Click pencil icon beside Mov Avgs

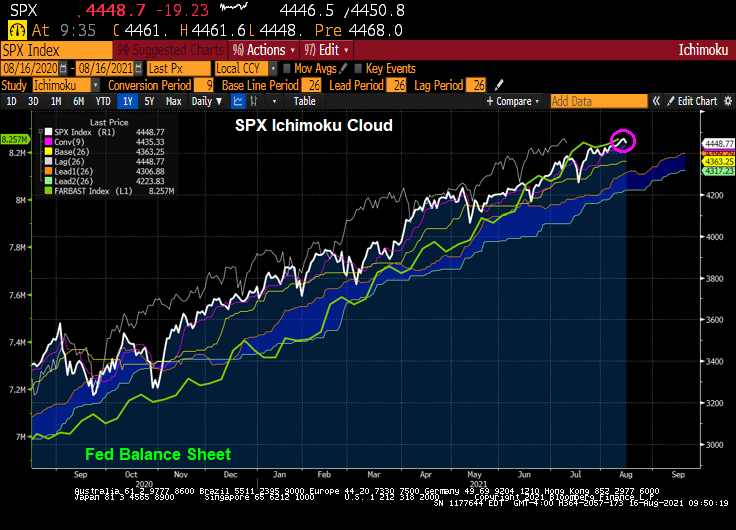click(342, 68)
